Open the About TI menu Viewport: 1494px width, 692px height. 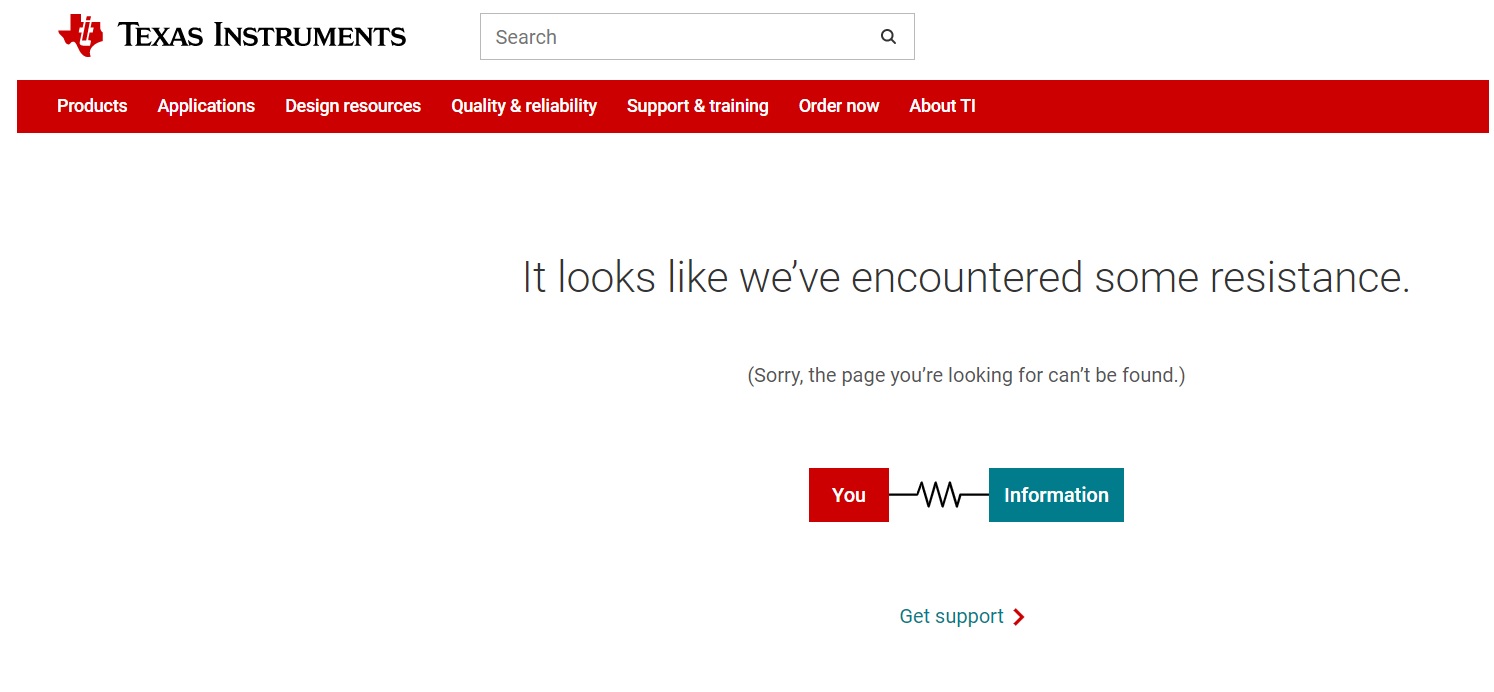tap(942, 106)
